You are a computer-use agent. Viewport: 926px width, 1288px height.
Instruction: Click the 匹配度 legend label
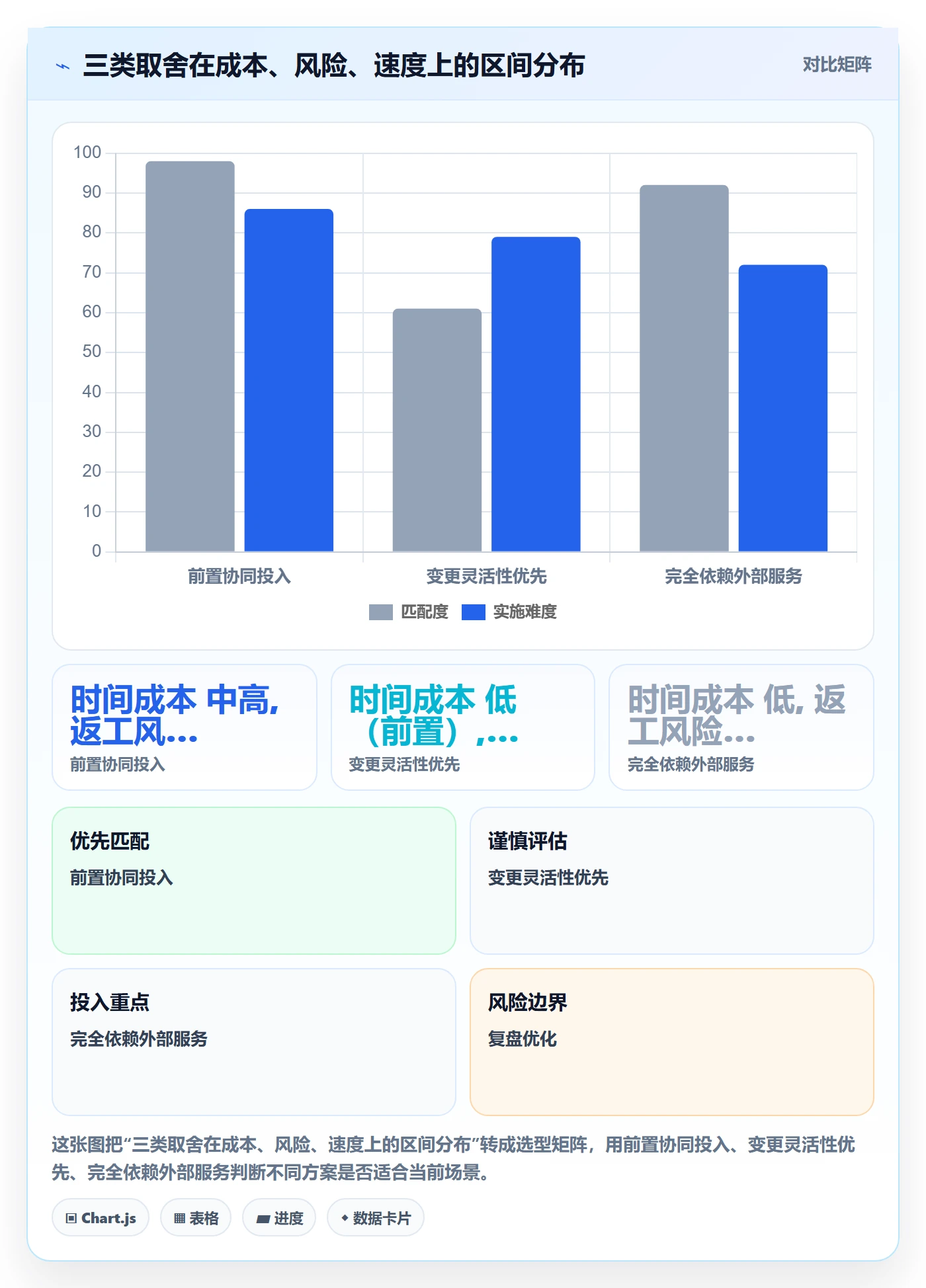tap(425, 612)
